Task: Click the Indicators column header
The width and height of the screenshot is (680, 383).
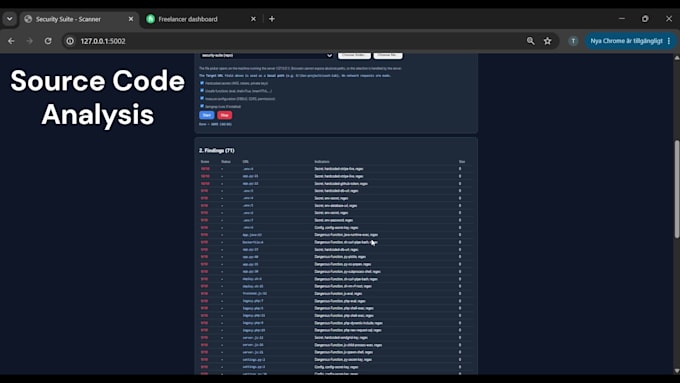Action: click(x=322, y=162)
